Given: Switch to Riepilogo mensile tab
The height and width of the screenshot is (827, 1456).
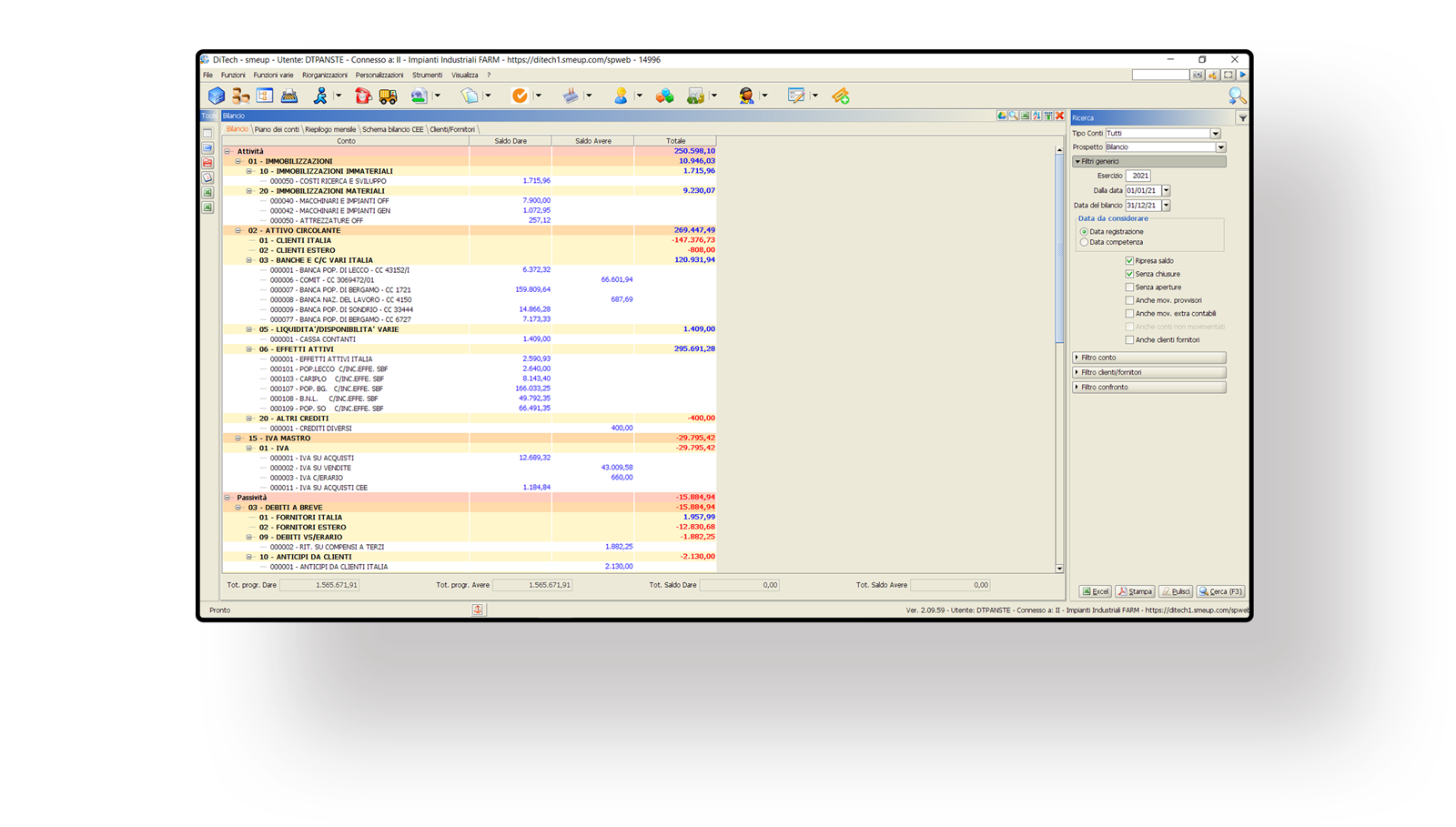Looking at the screenshot, I should pos(330,129).
